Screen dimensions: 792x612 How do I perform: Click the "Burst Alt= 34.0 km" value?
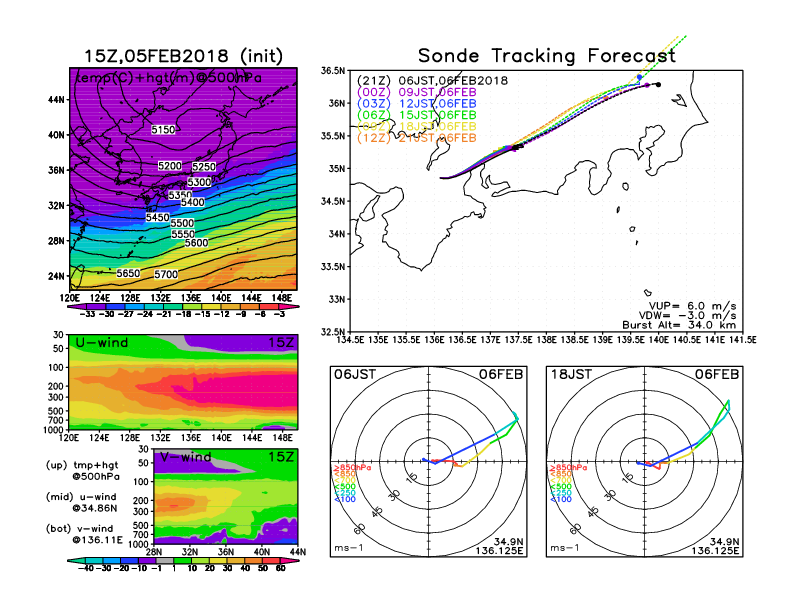679,325
